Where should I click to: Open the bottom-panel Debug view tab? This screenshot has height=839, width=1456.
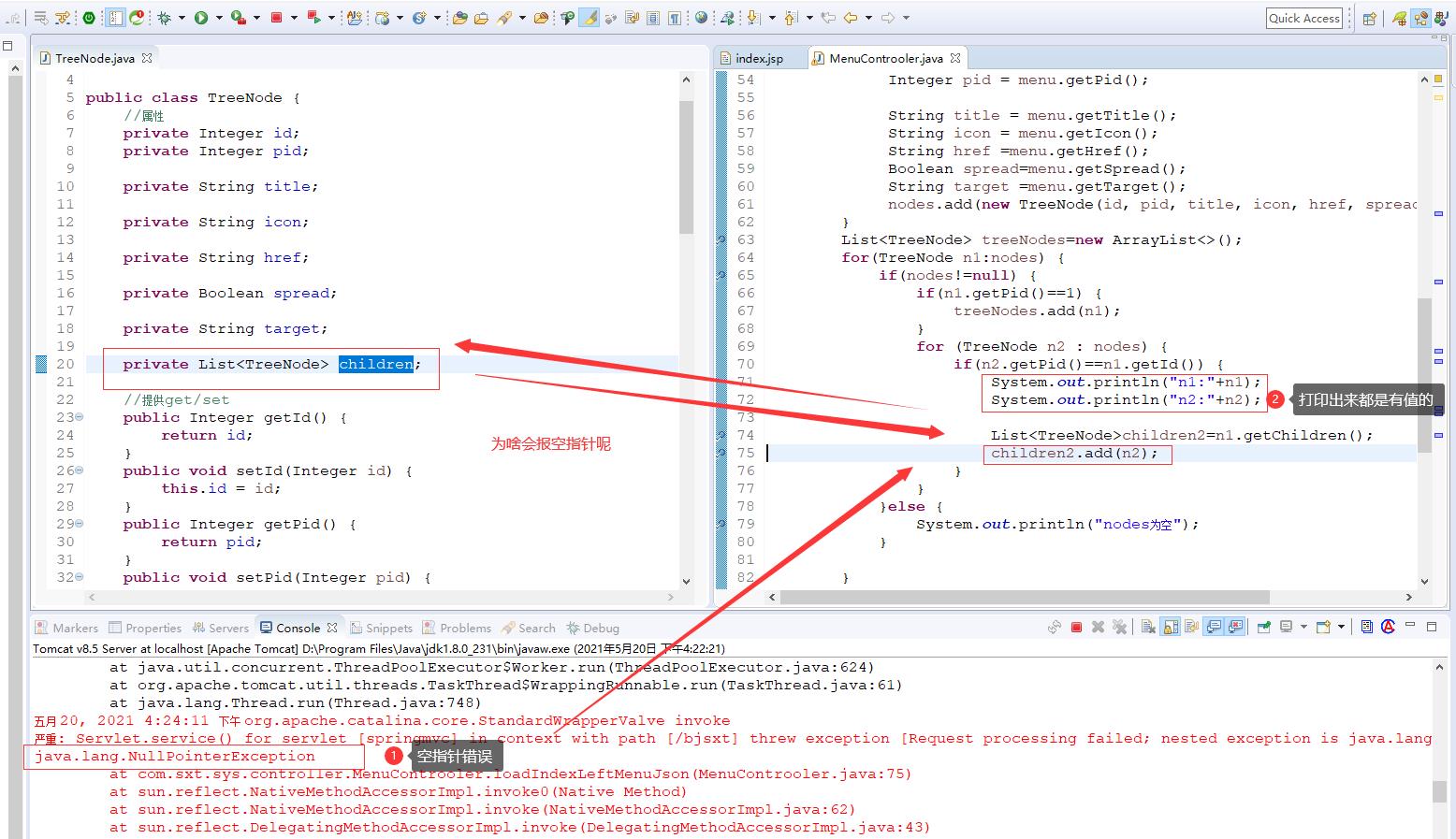(593, 628)
